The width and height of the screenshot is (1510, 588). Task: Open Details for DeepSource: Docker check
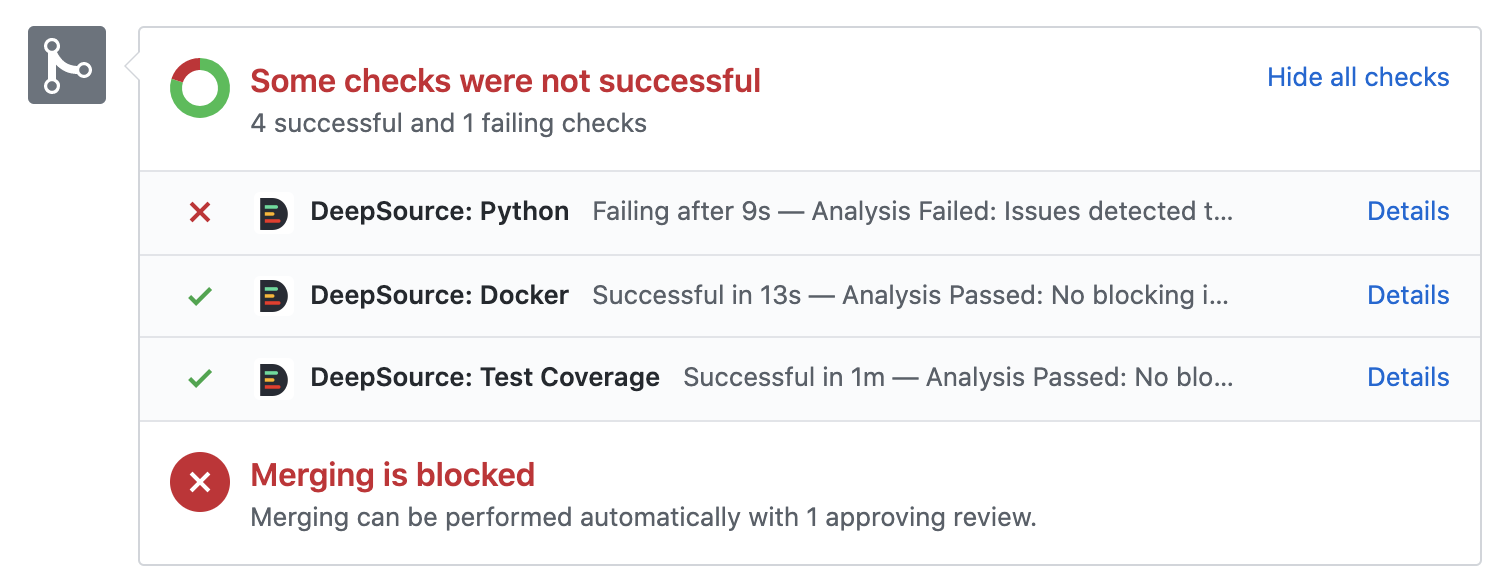pyautogui.click(x=1408, y=296)
